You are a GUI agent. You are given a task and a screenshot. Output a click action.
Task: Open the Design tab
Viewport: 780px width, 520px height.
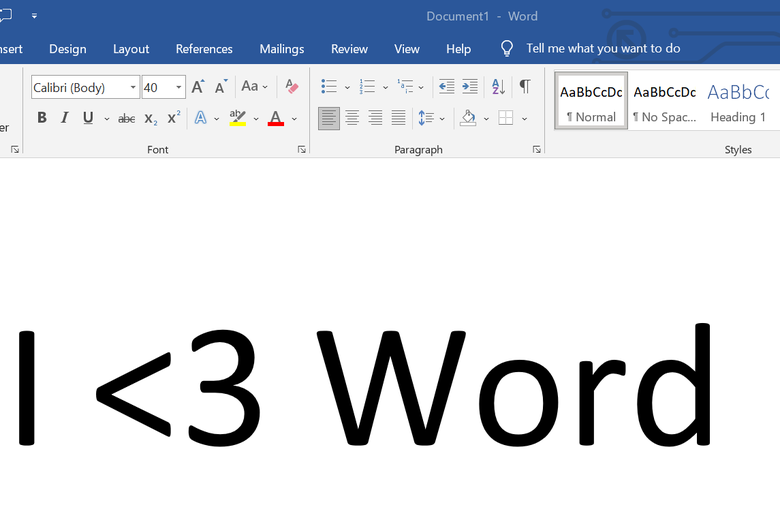(x=68, y=49)
